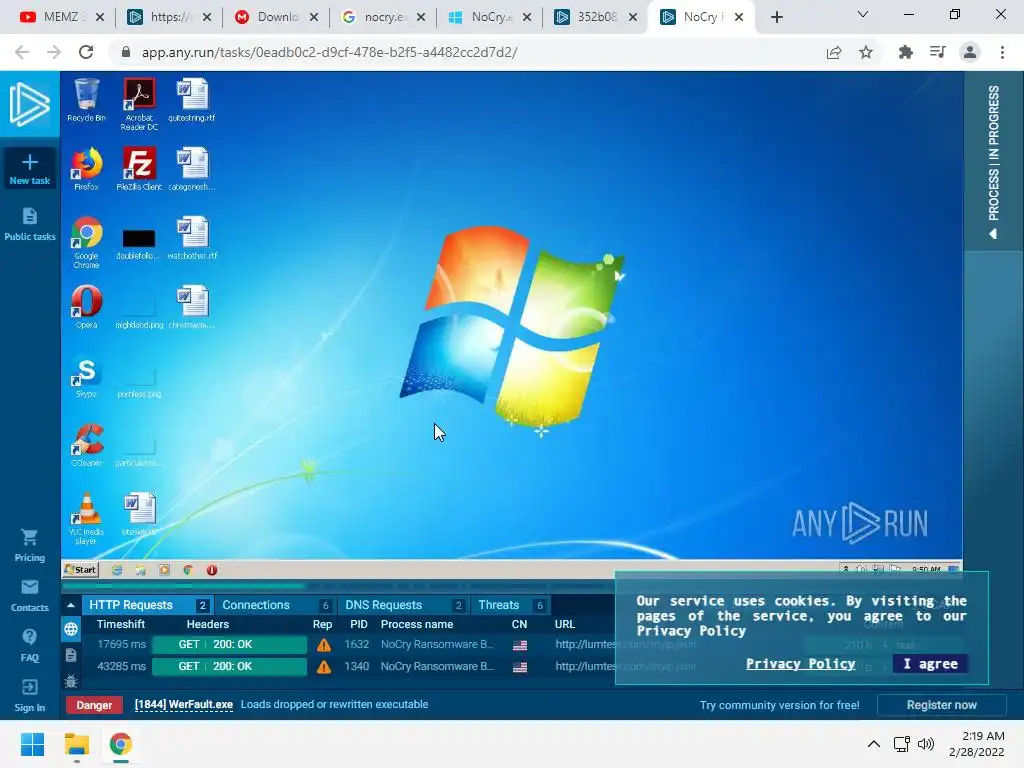Screen dimensions: 1024x768
Task: Reload the current page
Action: [86, 52]
